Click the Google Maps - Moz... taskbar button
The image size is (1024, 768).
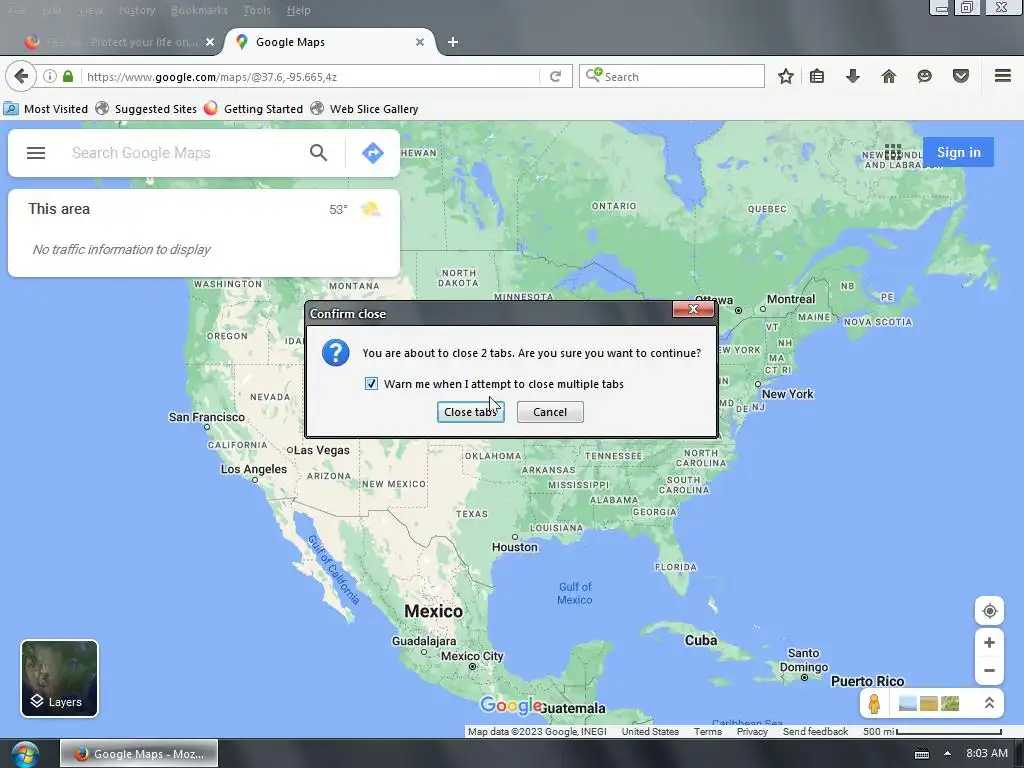coord(139,754)
